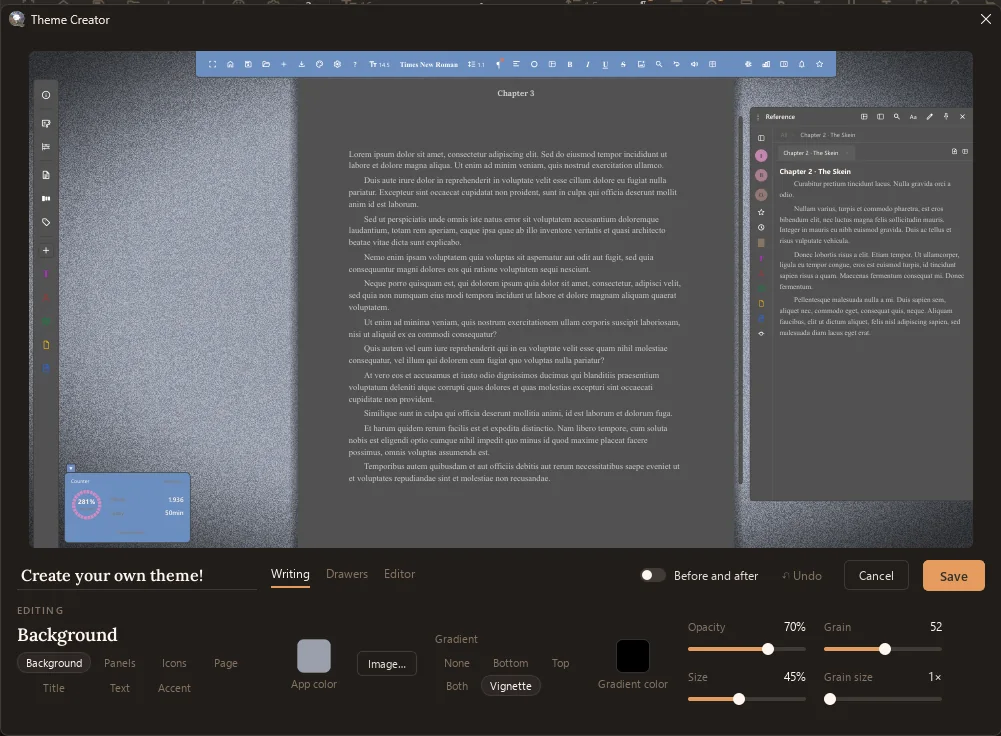
Task: Open the App color swatch
Action: (x=314, y=656)
